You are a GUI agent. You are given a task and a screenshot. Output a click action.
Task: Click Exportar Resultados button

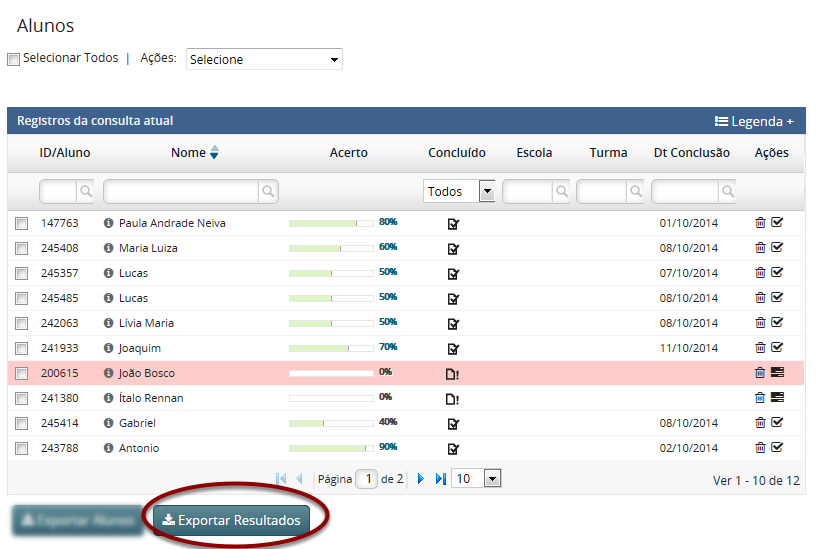pos(231,521)
